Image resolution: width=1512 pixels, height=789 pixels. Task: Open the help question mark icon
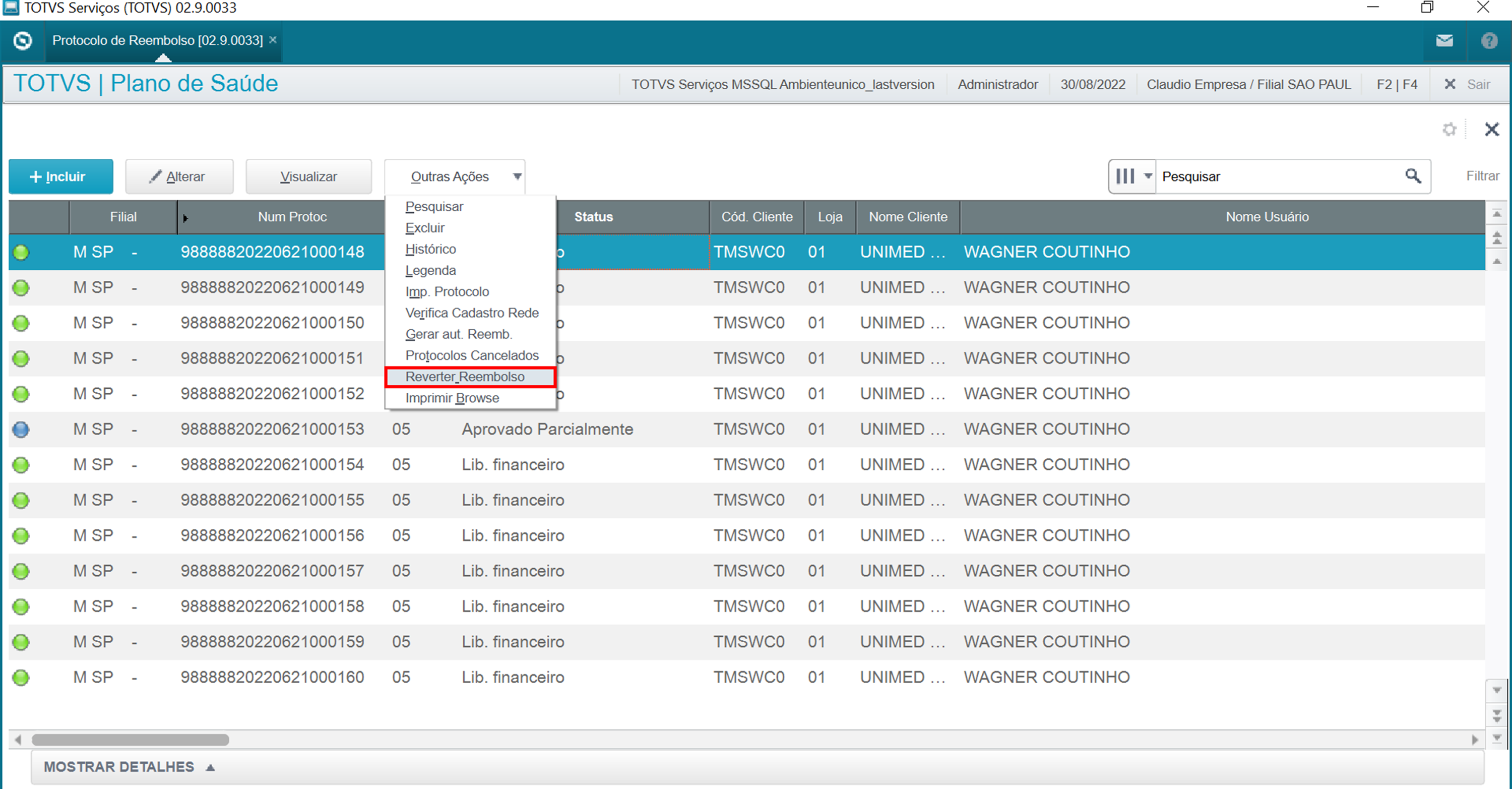[1489, 40]
